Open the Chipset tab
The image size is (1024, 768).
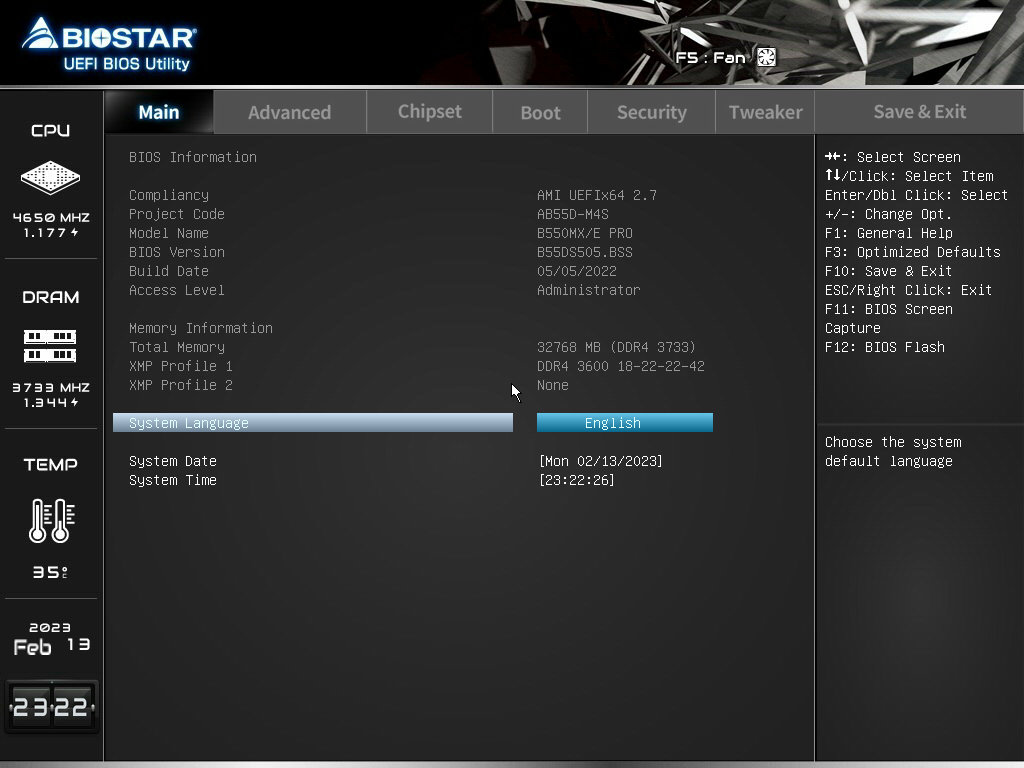tap(430, 112)
